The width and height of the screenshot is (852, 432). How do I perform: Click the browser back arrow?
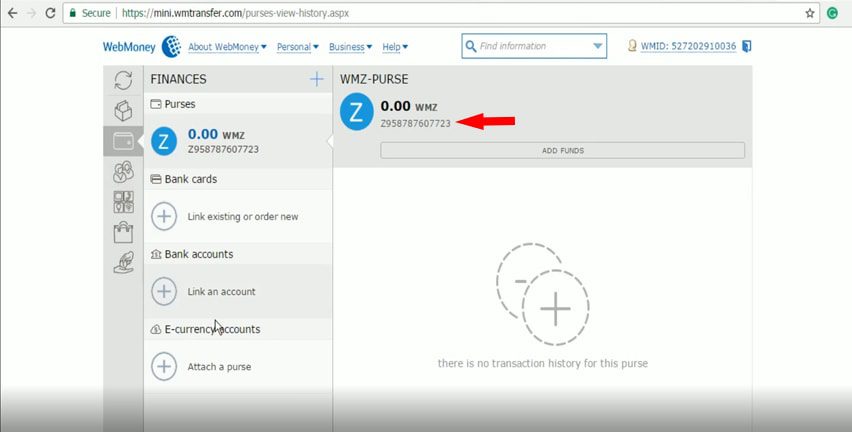click(x=12, y=13)
